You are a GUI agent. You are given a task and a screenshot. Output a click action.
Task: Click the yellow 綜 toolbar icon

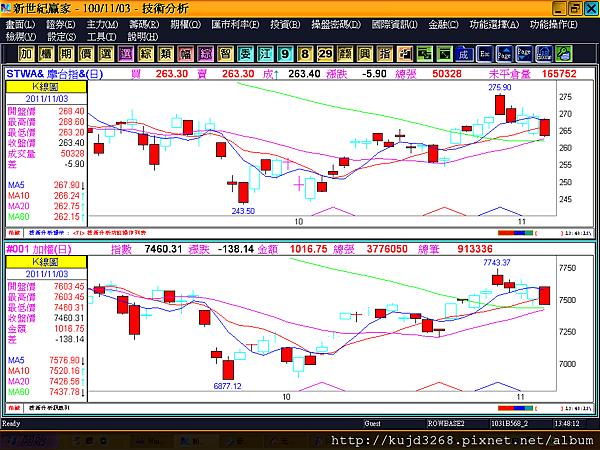point(145,54)
